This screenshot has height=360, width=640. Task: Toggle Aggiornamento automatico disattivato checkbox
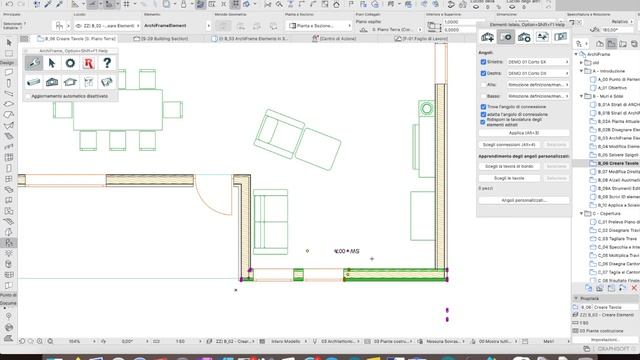(x=28, y=96)
